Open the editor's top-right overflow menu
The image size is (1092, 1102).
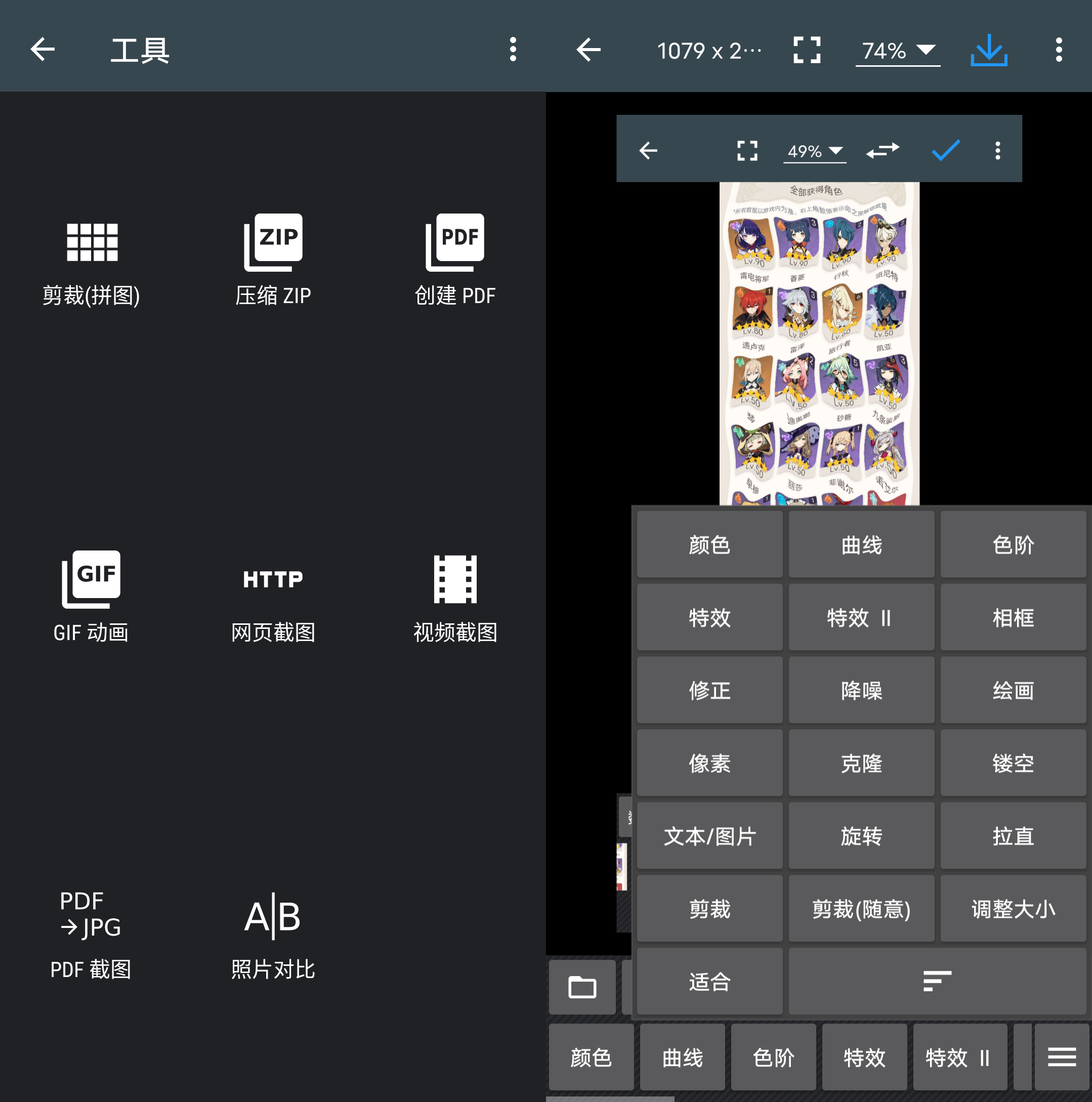click(1059, 50)
